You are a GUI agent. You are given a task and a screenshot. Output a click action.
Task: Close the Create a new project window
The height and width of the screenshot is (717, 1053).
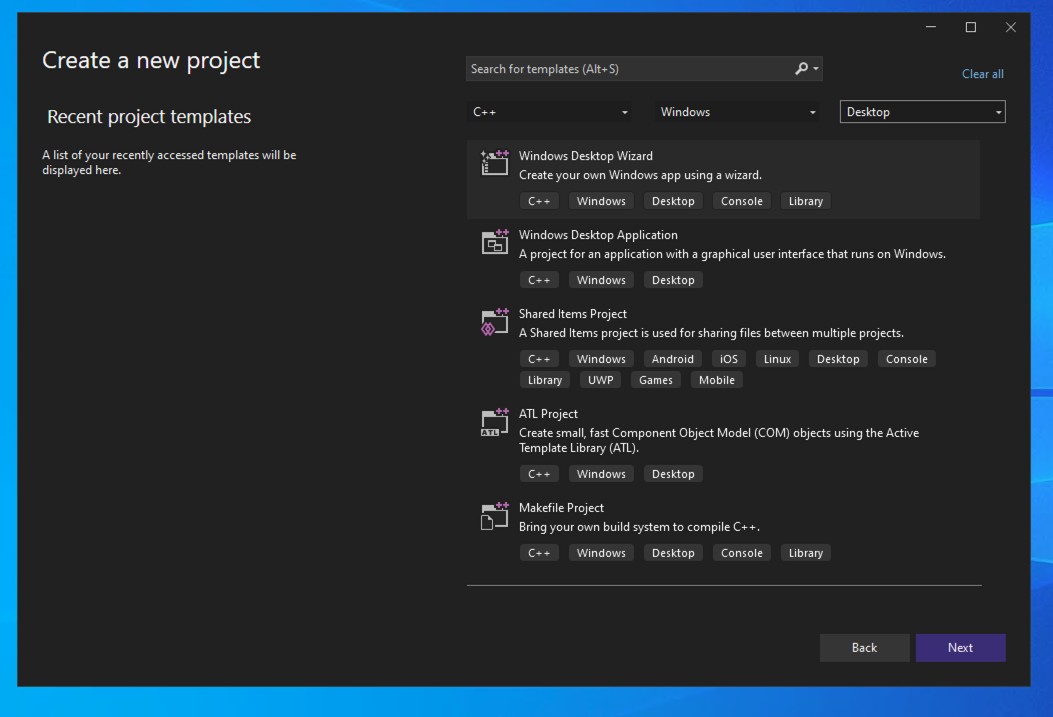[1011, 27]
